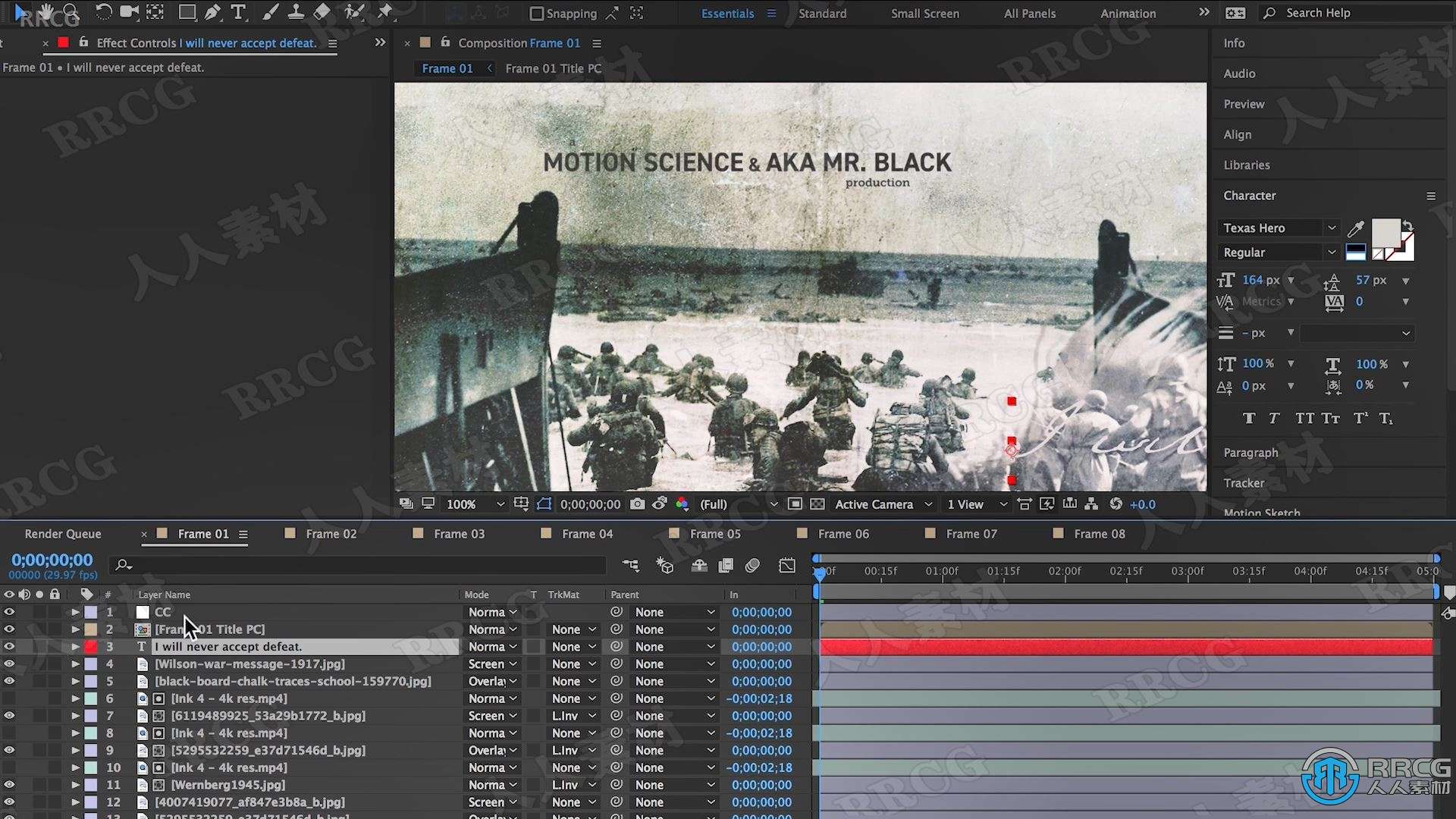The height and width of the screenshot is (819, 1456).
Task: Apply All Caps in Character panel
Action: [1304, 419]
